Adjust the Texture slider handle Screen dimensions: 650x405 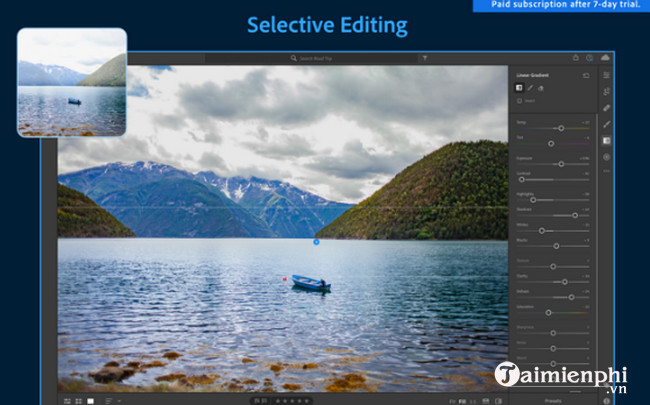coord(553,267)
